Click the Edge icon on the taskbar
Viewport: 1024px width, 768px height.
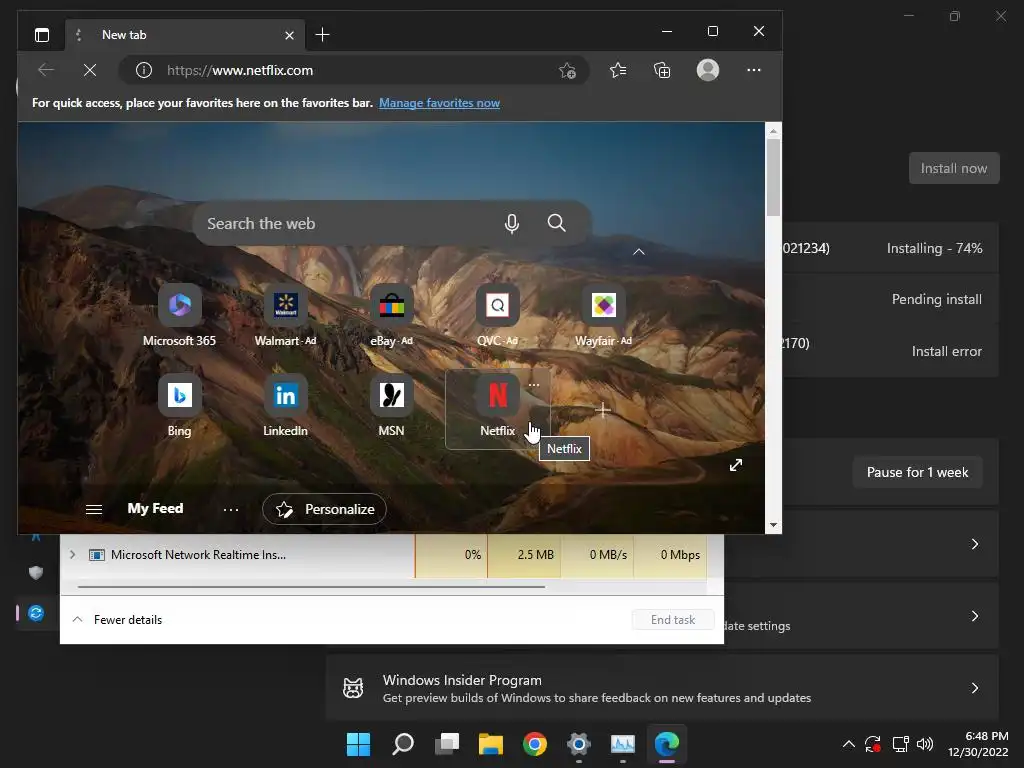pos(667,744)
